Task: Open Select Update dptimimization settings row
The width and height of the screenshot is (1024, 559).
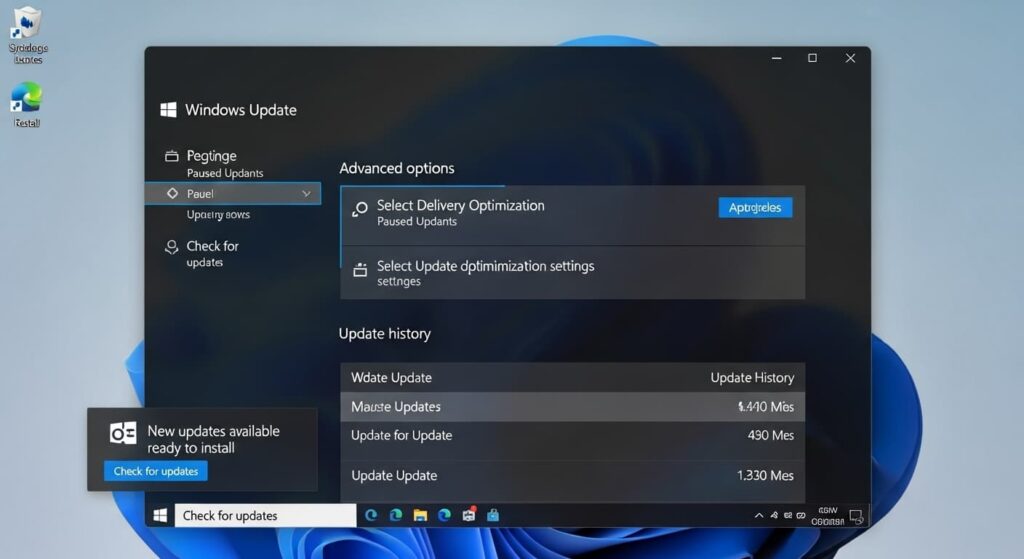Action: (573, 273)
